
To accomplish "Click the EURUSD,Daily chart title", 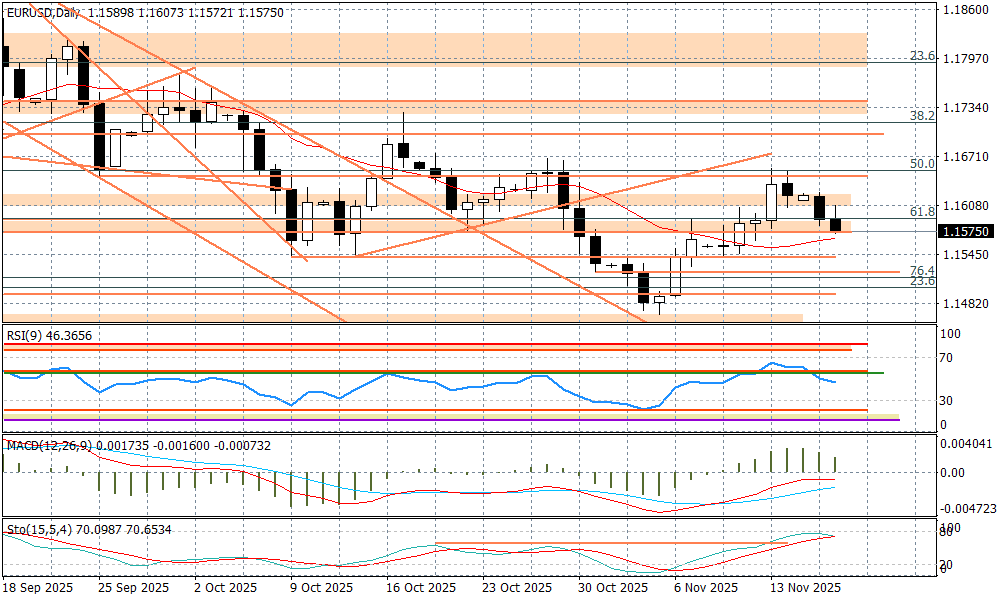I will click(x=42, y=12).
